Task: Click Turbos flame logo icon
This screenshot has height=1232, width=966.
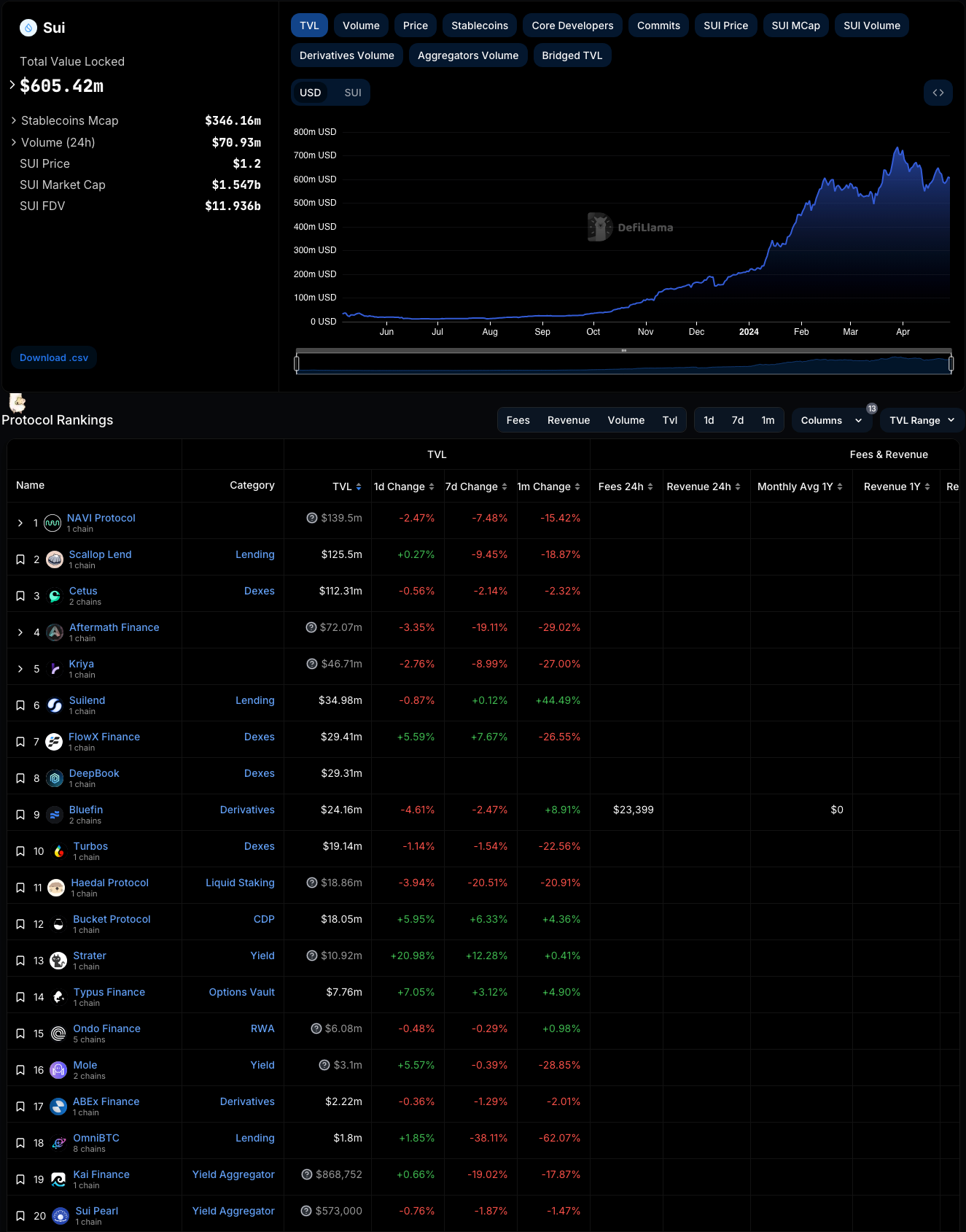Action: point(59,851)
